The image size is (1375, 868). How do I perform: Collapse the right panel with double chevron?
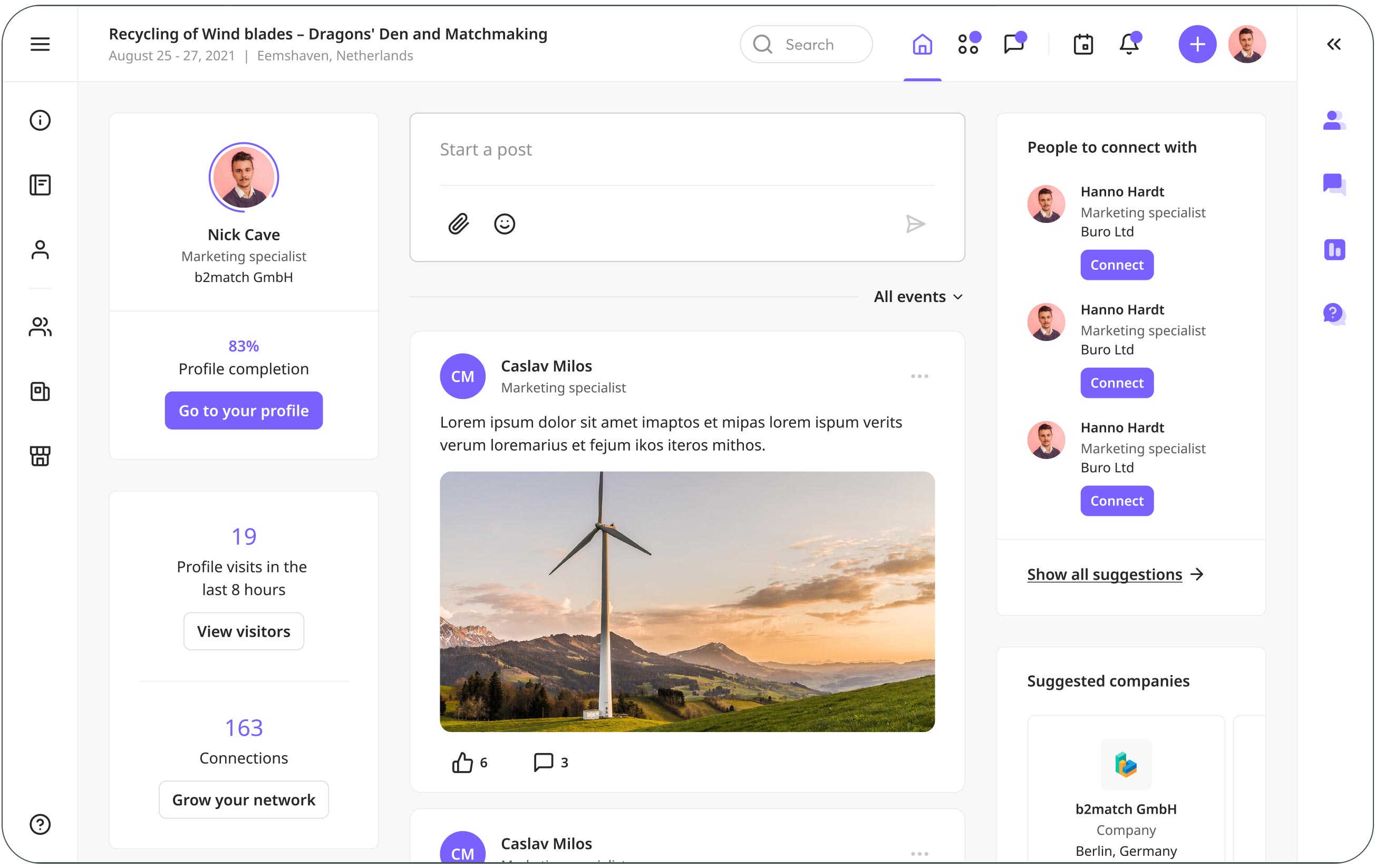[x=1334, y=44]
